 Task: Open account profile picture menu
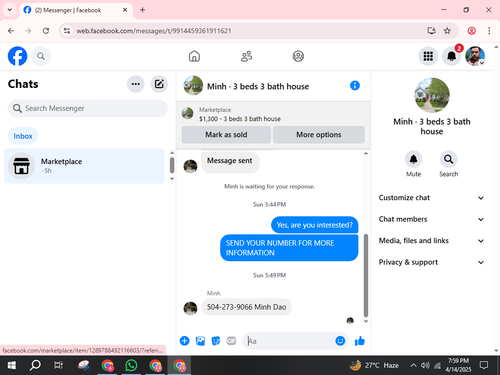(x=475, y=56)
